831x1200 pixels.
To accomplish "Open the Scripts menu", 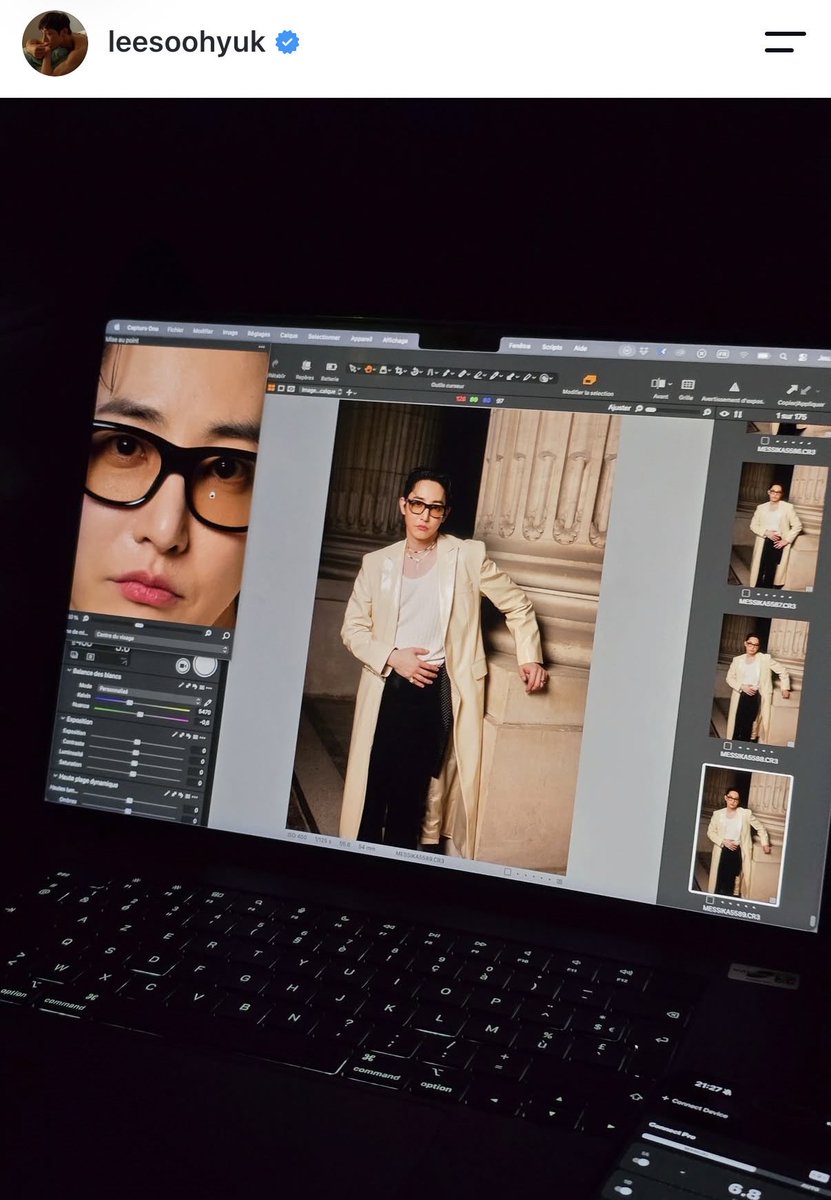I will pyautogui.click(x=552, y=347).
